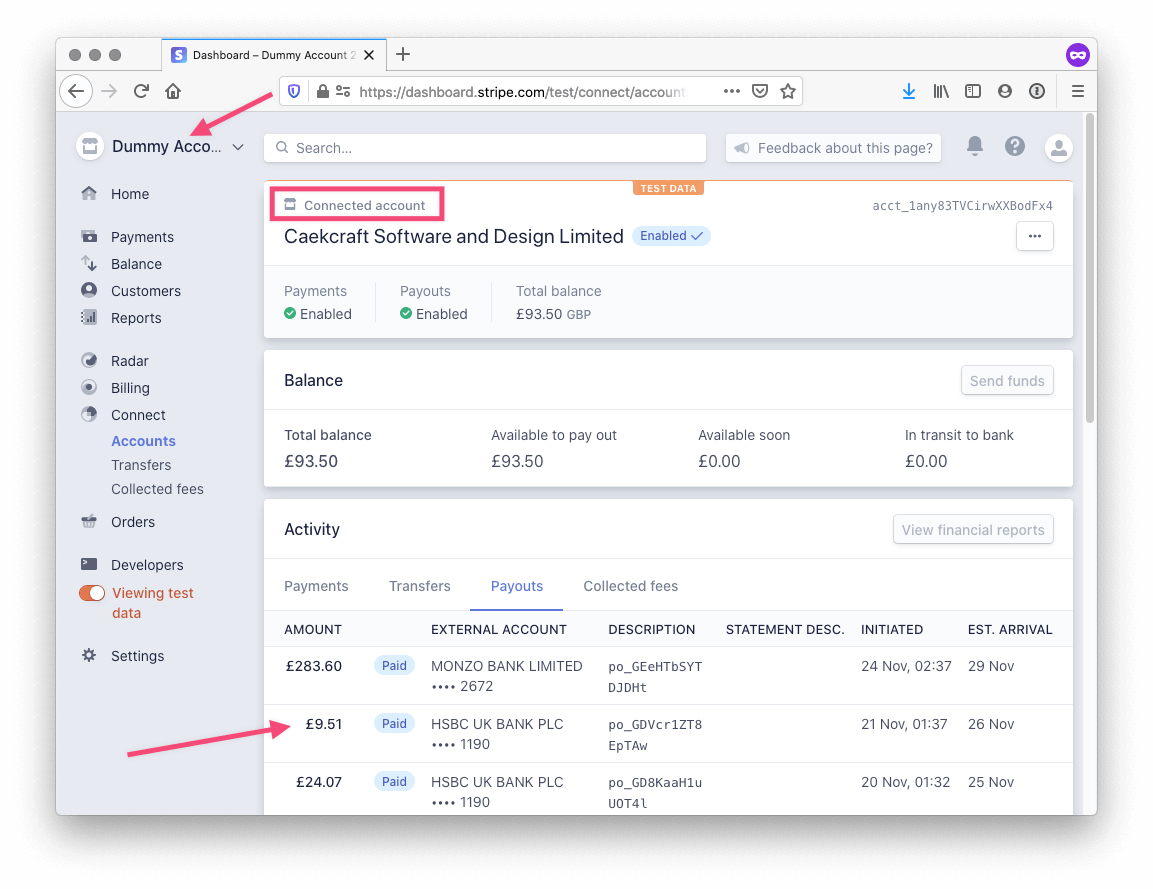Open View financial reports
This screenshot has width=1153, height=889.
972,529
